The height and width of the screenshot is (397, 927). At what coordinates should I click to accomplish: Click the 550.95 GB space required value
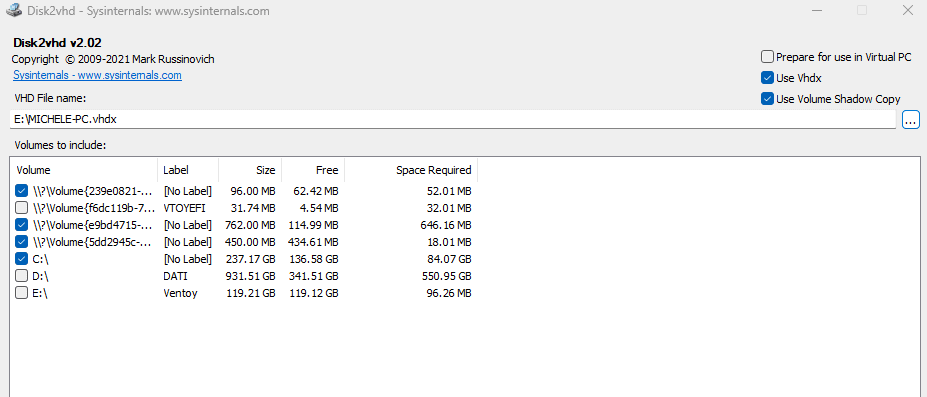tap(446, 275)
